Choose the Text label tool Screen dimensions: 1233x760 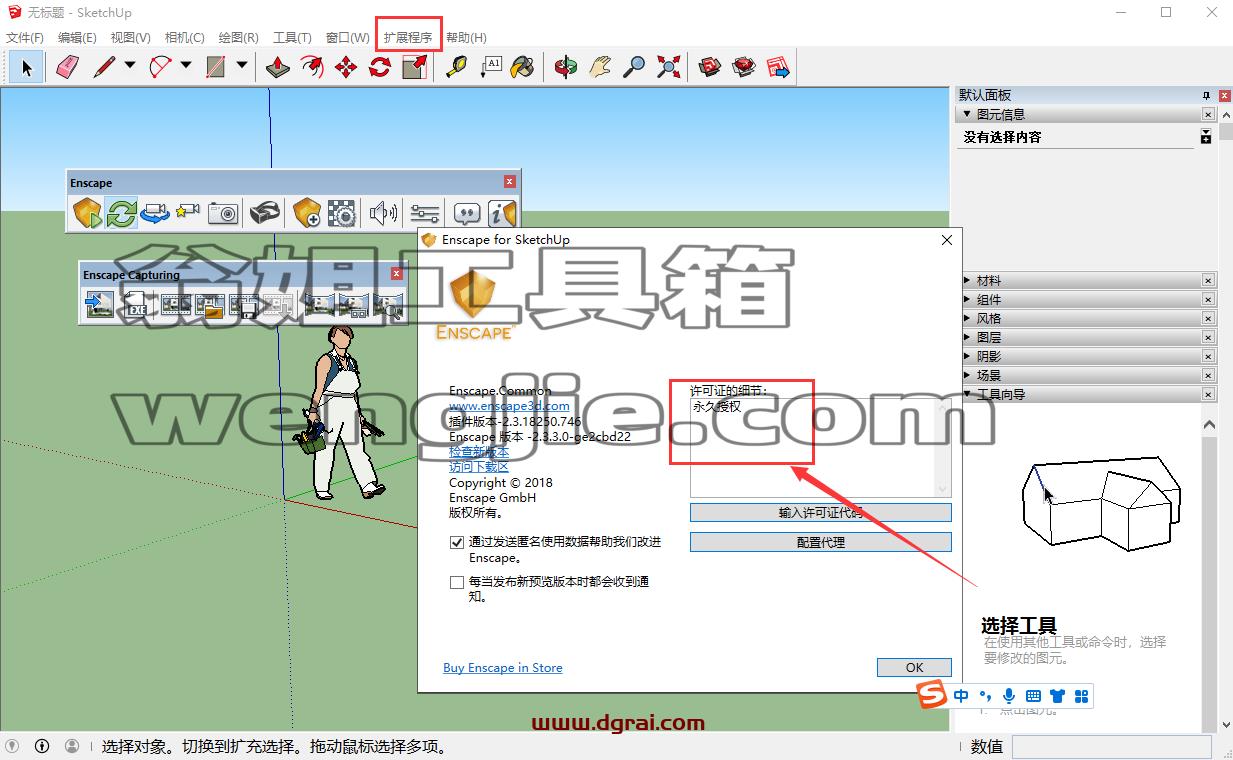pyautogui.click(x=491, y=68)
